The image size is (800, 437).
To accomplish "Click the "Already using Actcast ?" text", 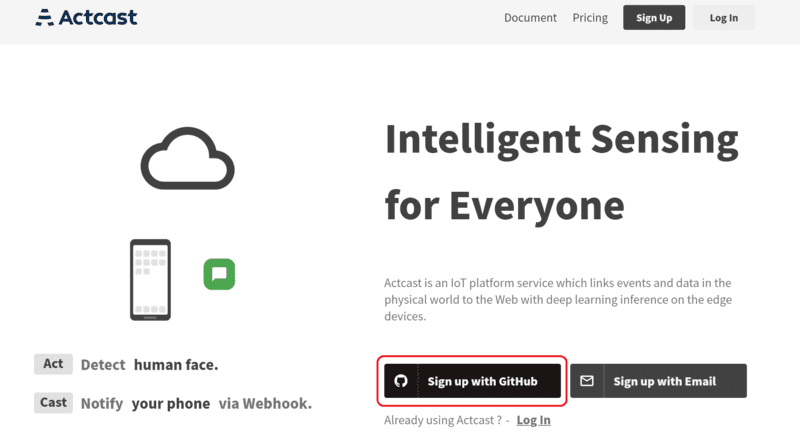I will pos(442,420).
